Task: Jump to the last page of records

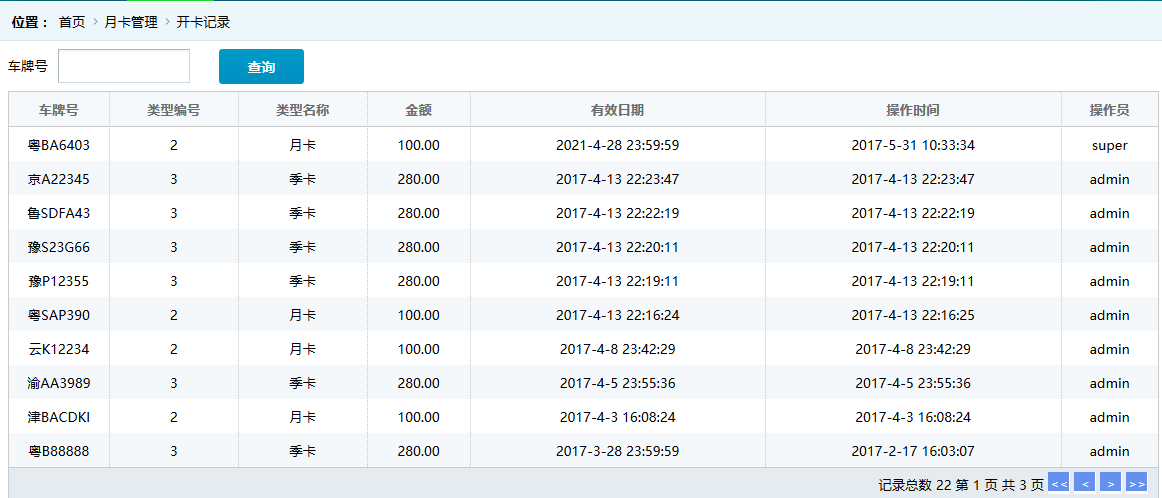Action: click(1136, 483)
